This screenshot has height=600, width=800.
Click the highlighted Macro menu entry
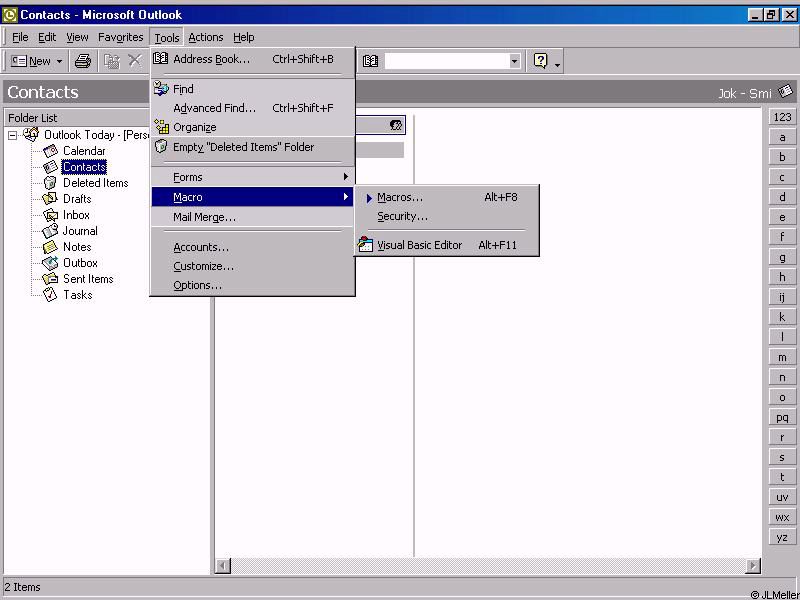click(253, 197)
